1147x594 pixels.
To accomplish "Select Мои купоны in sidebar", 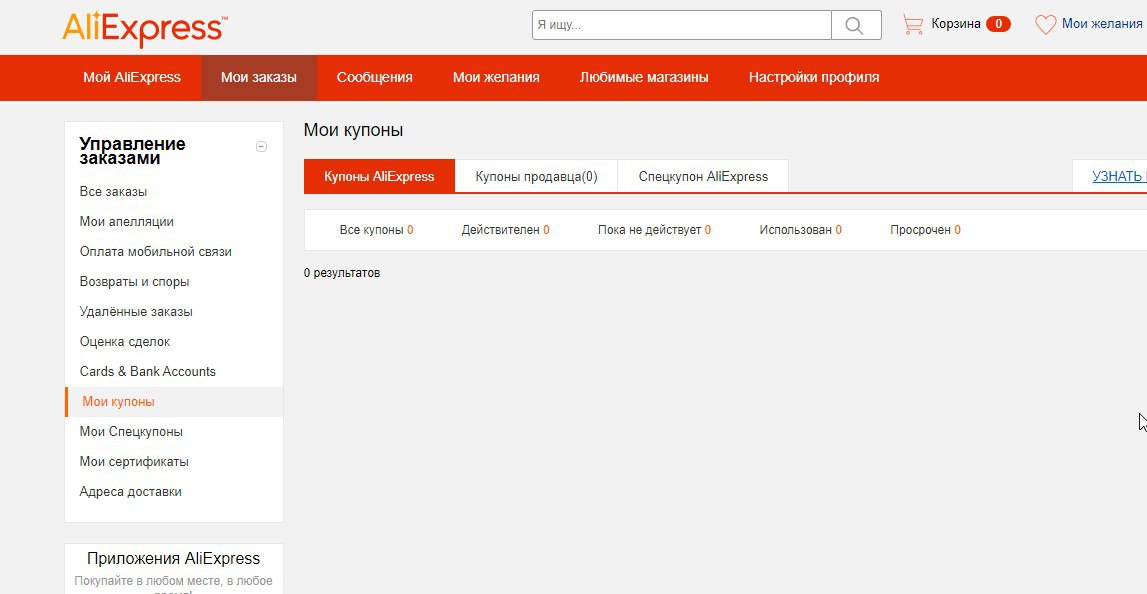I will (x=174, y=402).
